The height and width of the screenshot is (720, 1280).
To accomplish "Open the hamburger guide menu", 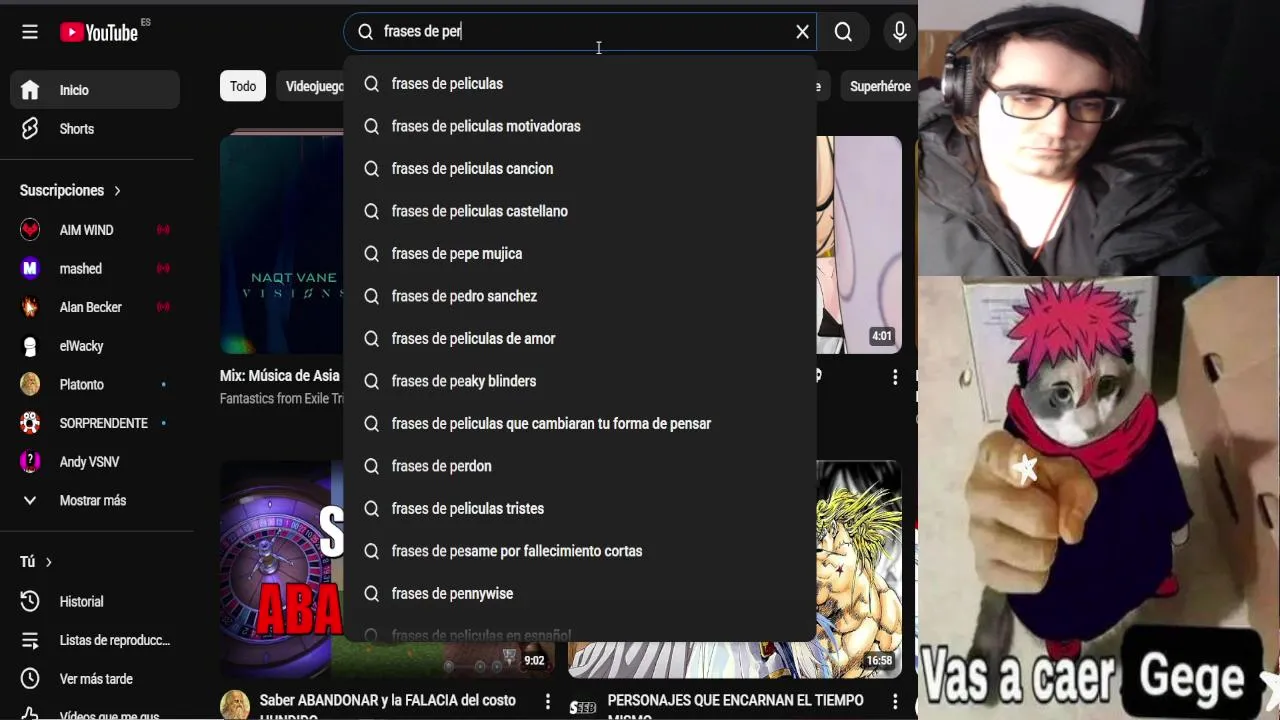I will (x=30, y=32).
